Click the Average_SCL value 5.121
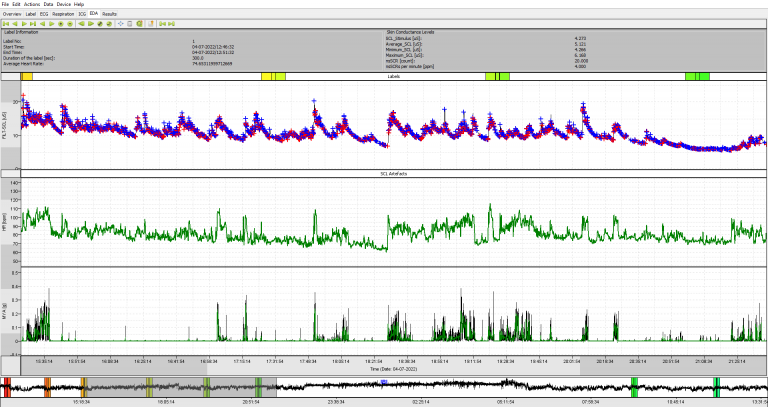 coord(580,44)
